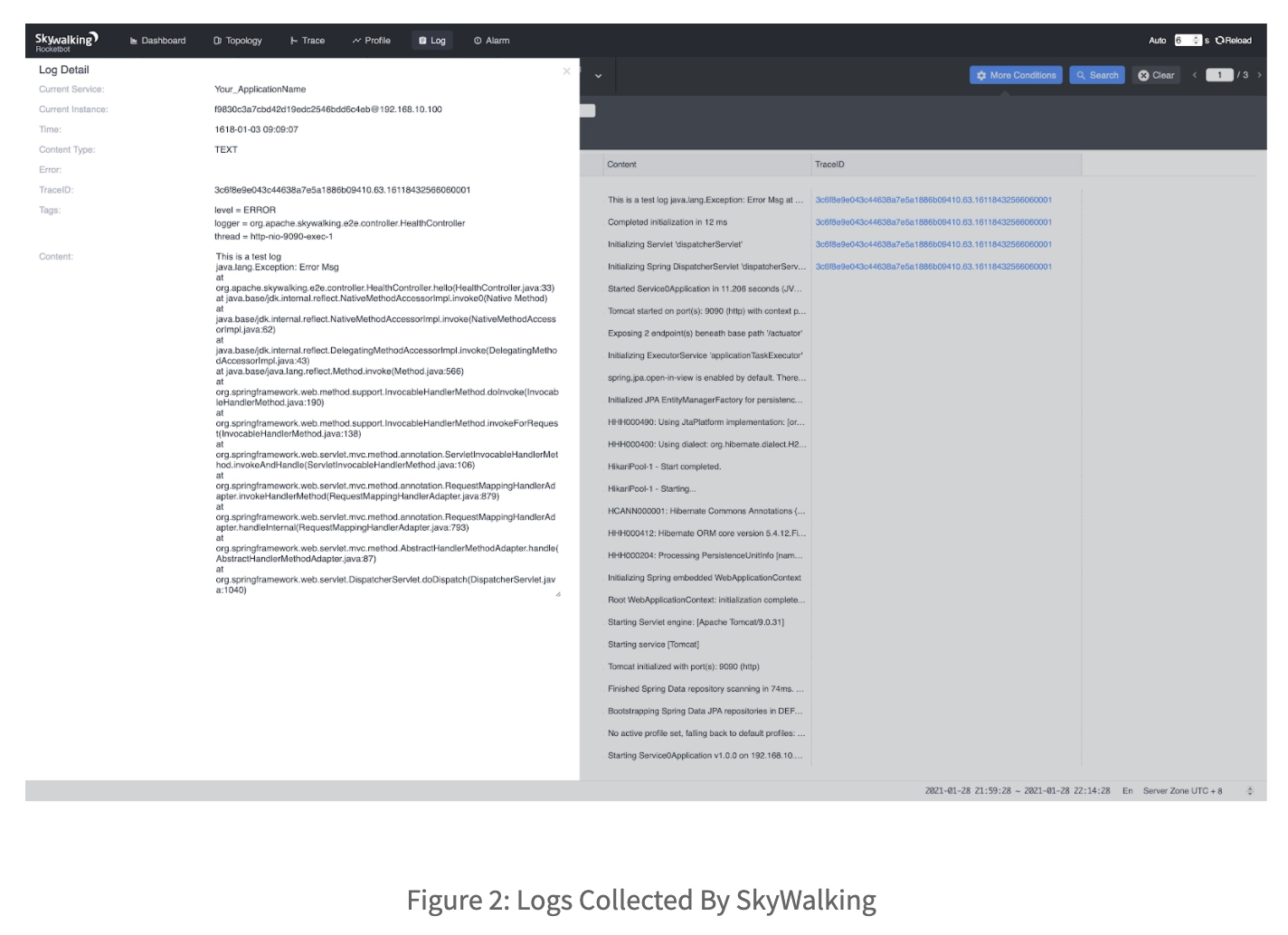1288x935 pixels.
Task: Clear the search conditions
Action: 1156,75
